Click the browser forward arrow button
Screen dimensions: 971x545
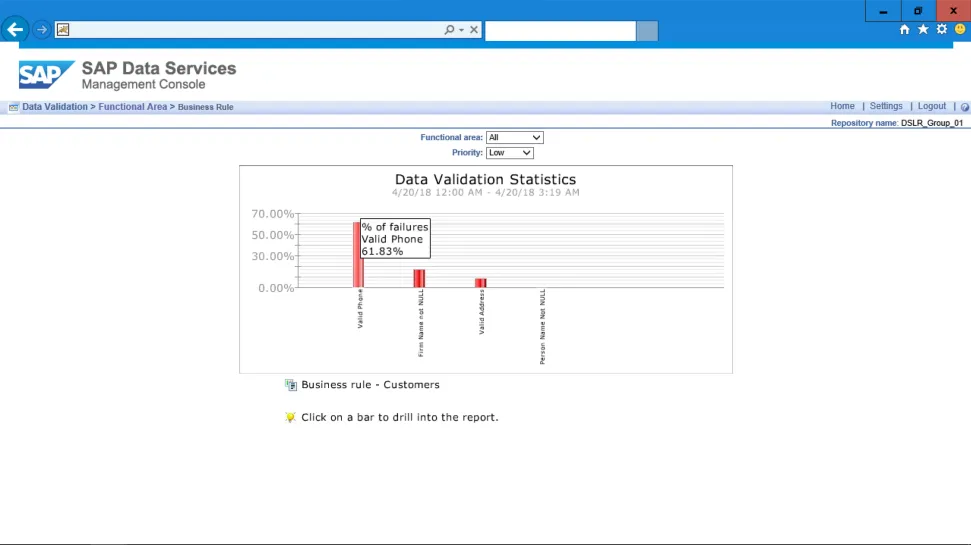tap(42, 30)
